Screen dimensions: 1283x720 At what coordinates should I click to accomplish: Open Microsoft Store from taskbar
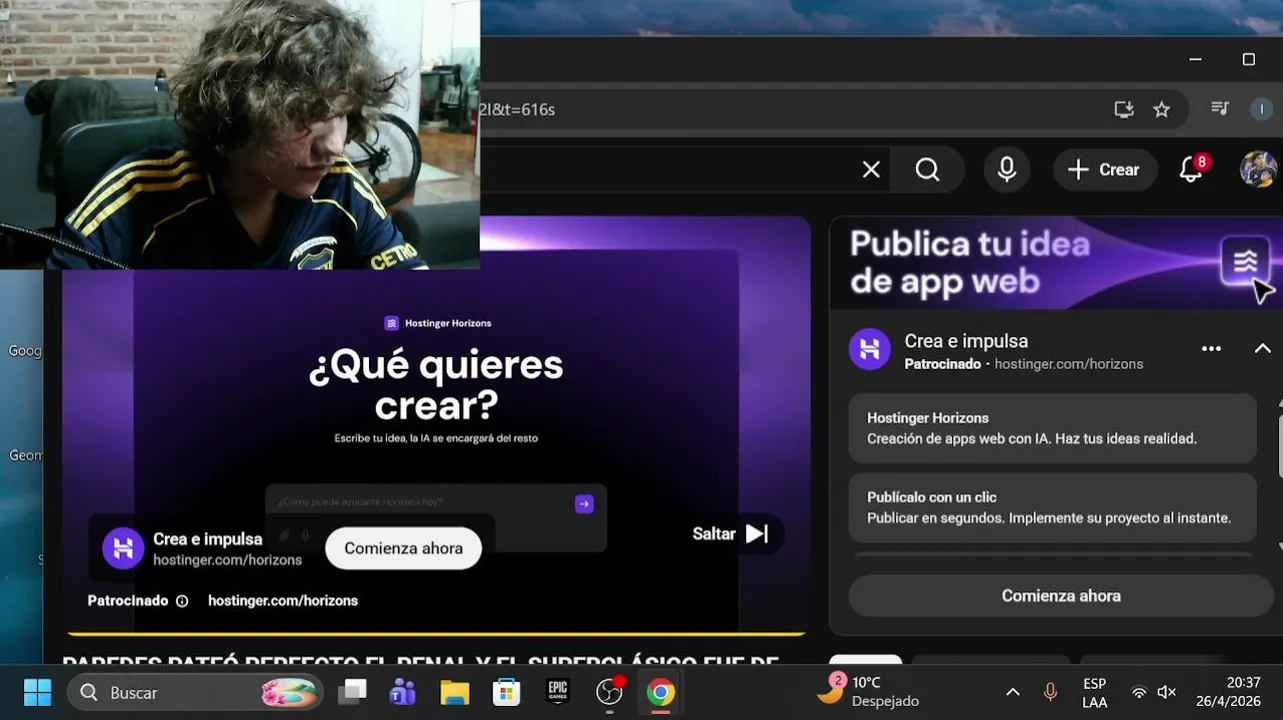click(506, 692)
